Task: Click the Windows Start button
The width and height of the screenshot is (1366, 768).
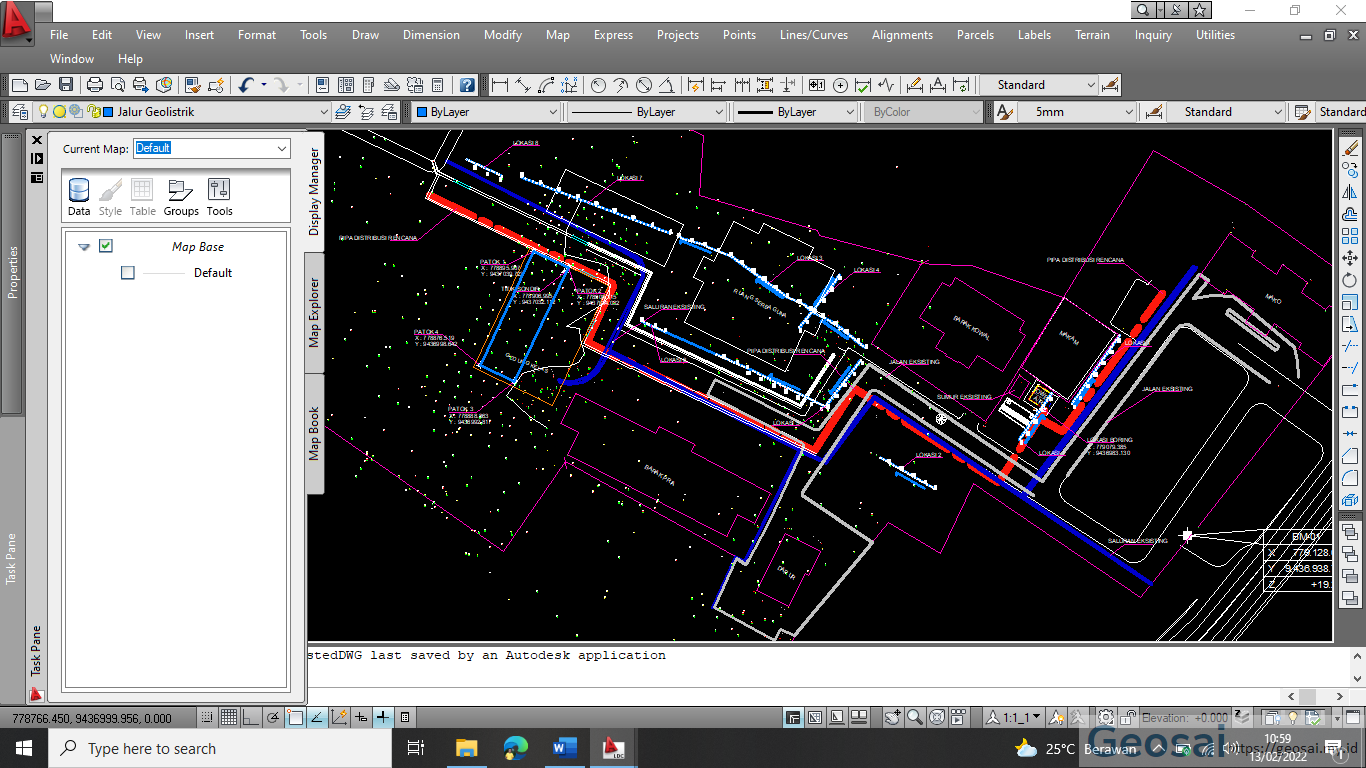Action: coord(21,747)
